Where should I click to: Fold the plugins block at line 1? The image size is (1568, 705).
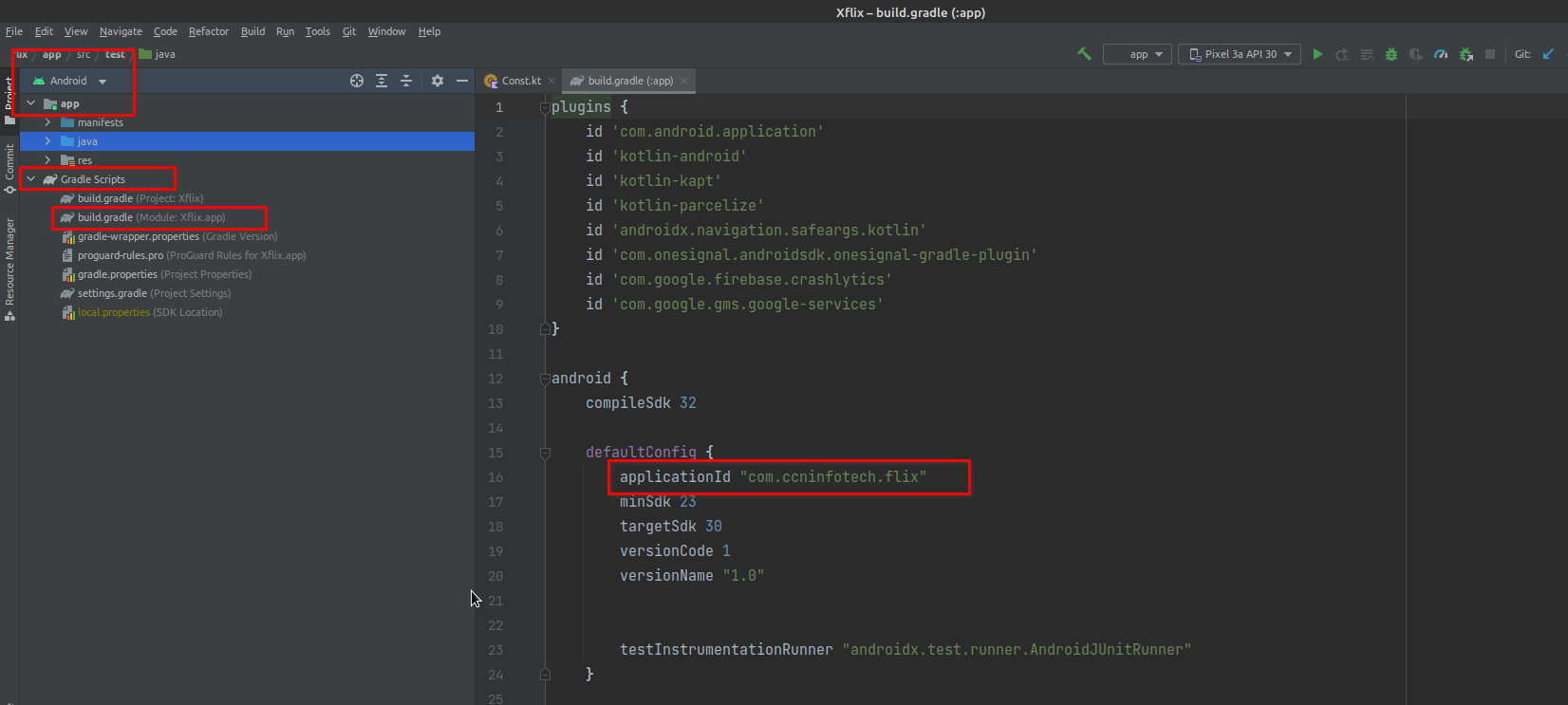545,107
